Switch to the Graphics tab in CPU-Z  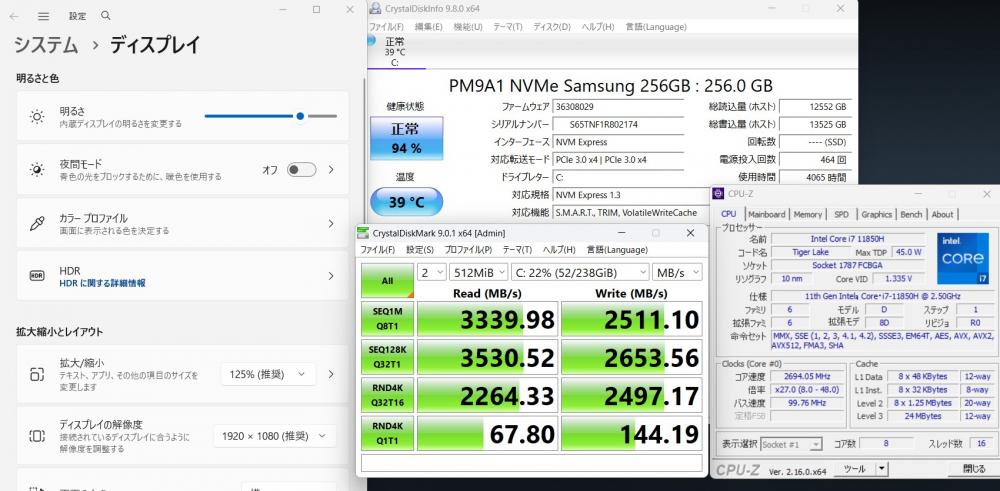[x=876, y=214]
